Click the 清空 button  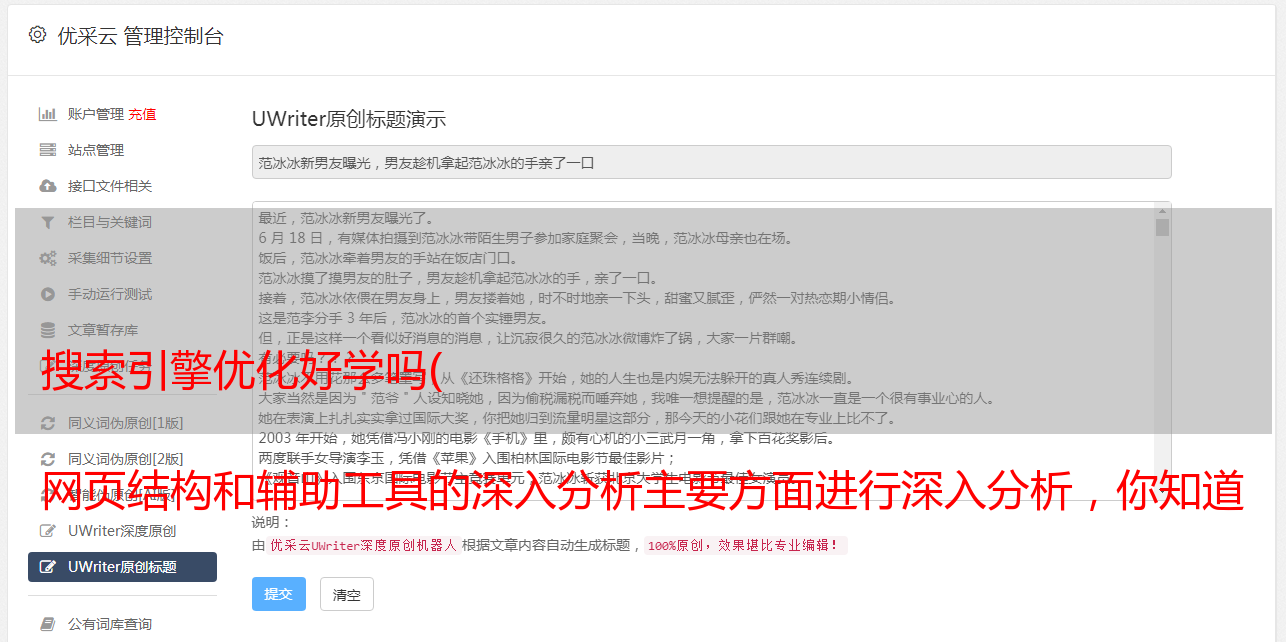coord(347,594)
